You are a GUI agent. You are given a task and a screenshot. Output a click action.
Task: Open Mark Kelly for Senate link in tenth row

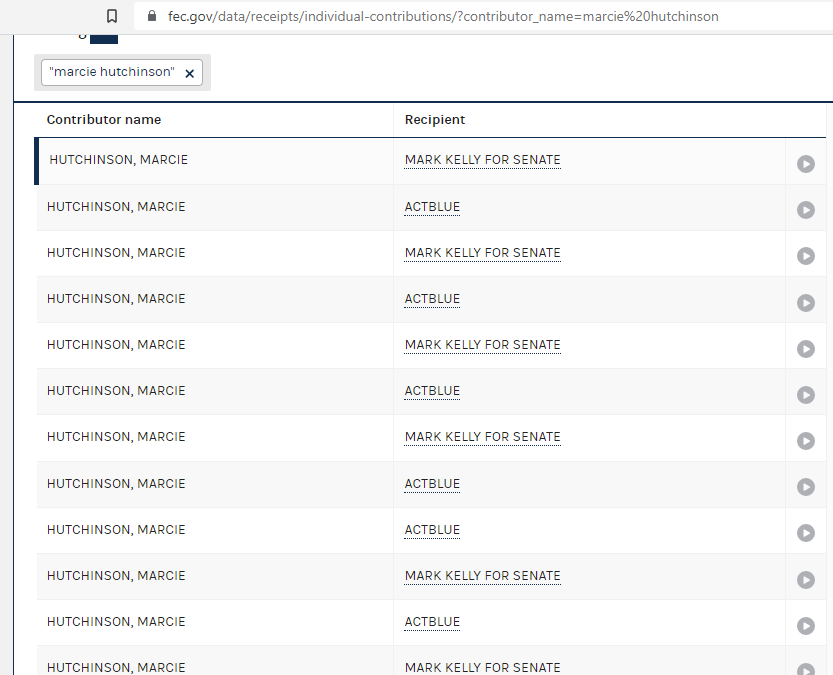point(482,576)
